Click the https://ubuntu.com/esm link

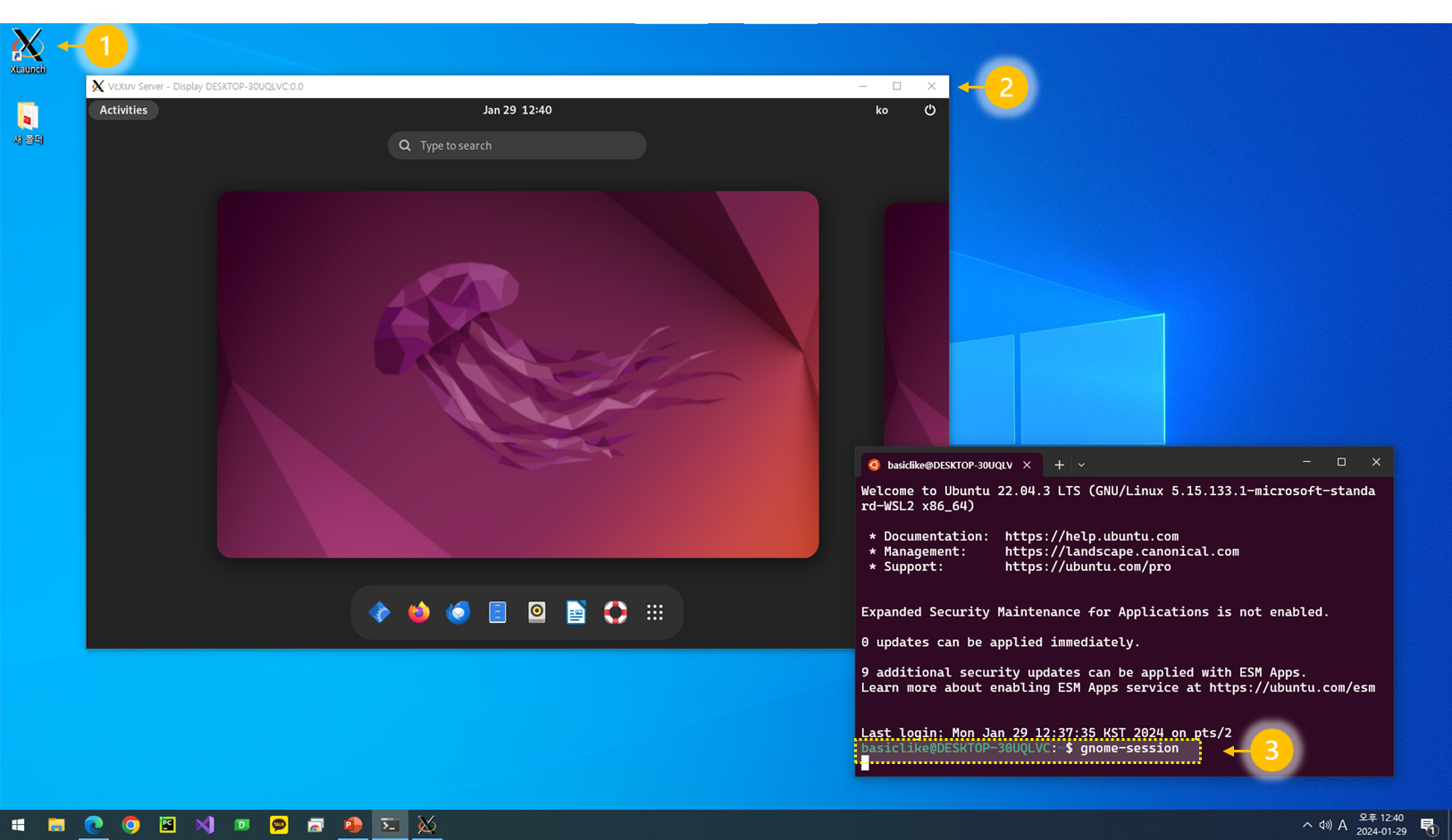[x=1292, y=687]
